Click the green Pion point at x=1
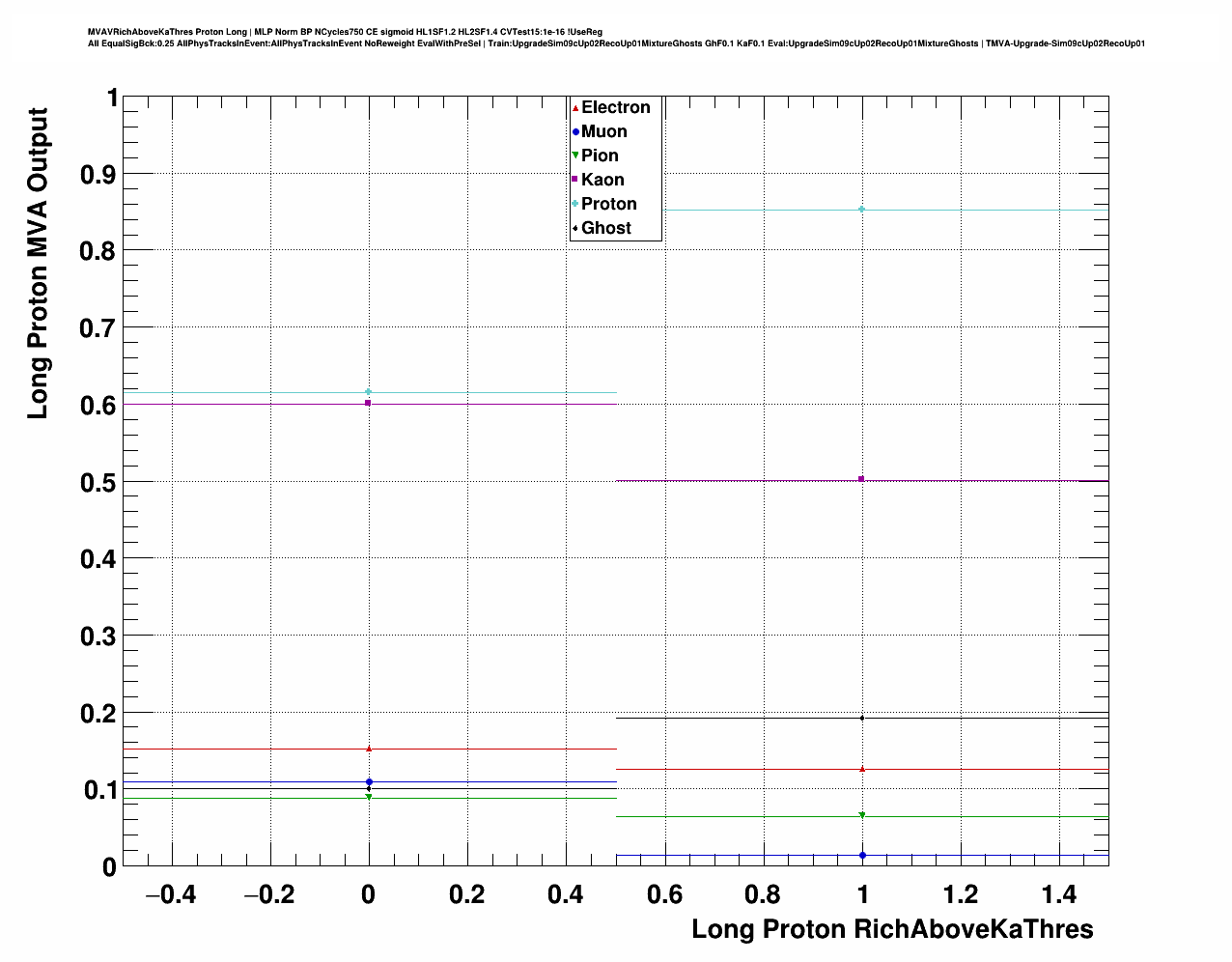 click(x=862, y=815)
